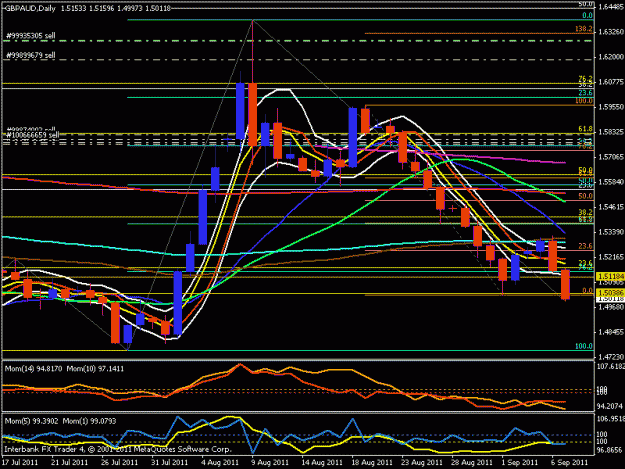Click the yellow 1.51184 price tag
The image size is (625, 469).
(610, 276)
